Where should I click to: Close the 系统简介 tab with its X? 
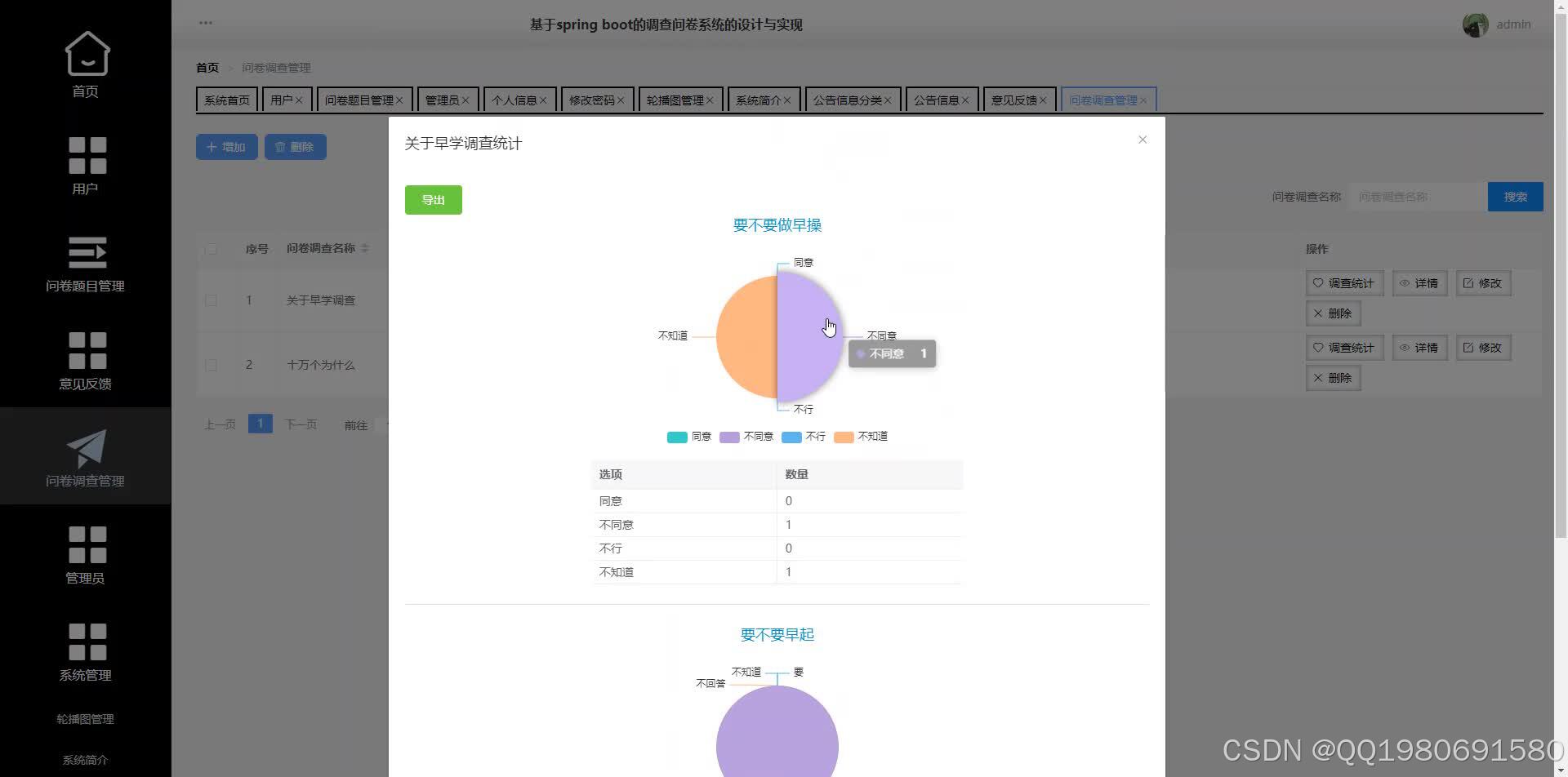787,100
